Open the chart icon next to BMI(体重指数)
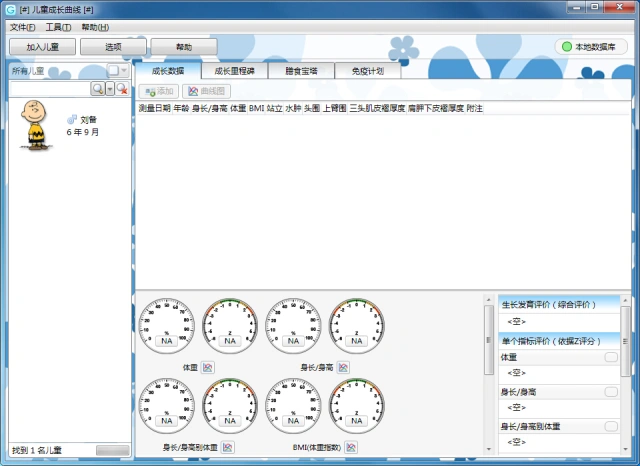 point(351,447)
